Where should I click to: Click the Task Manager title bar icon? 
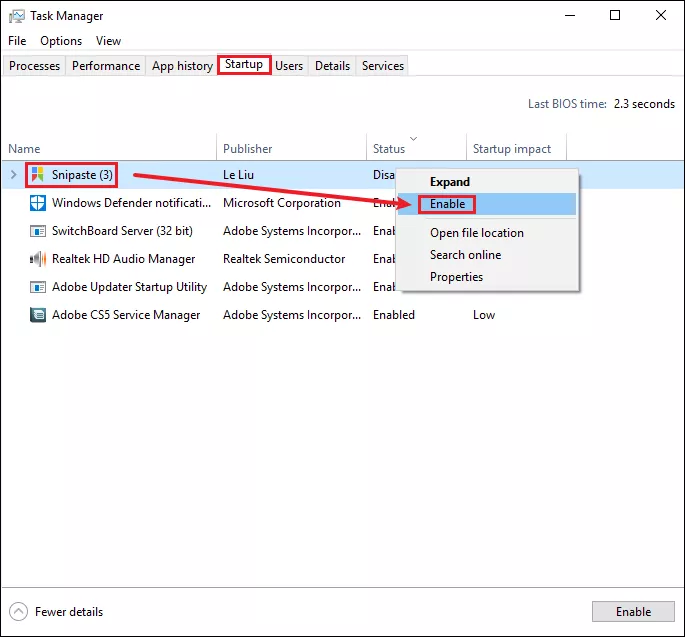17,16
